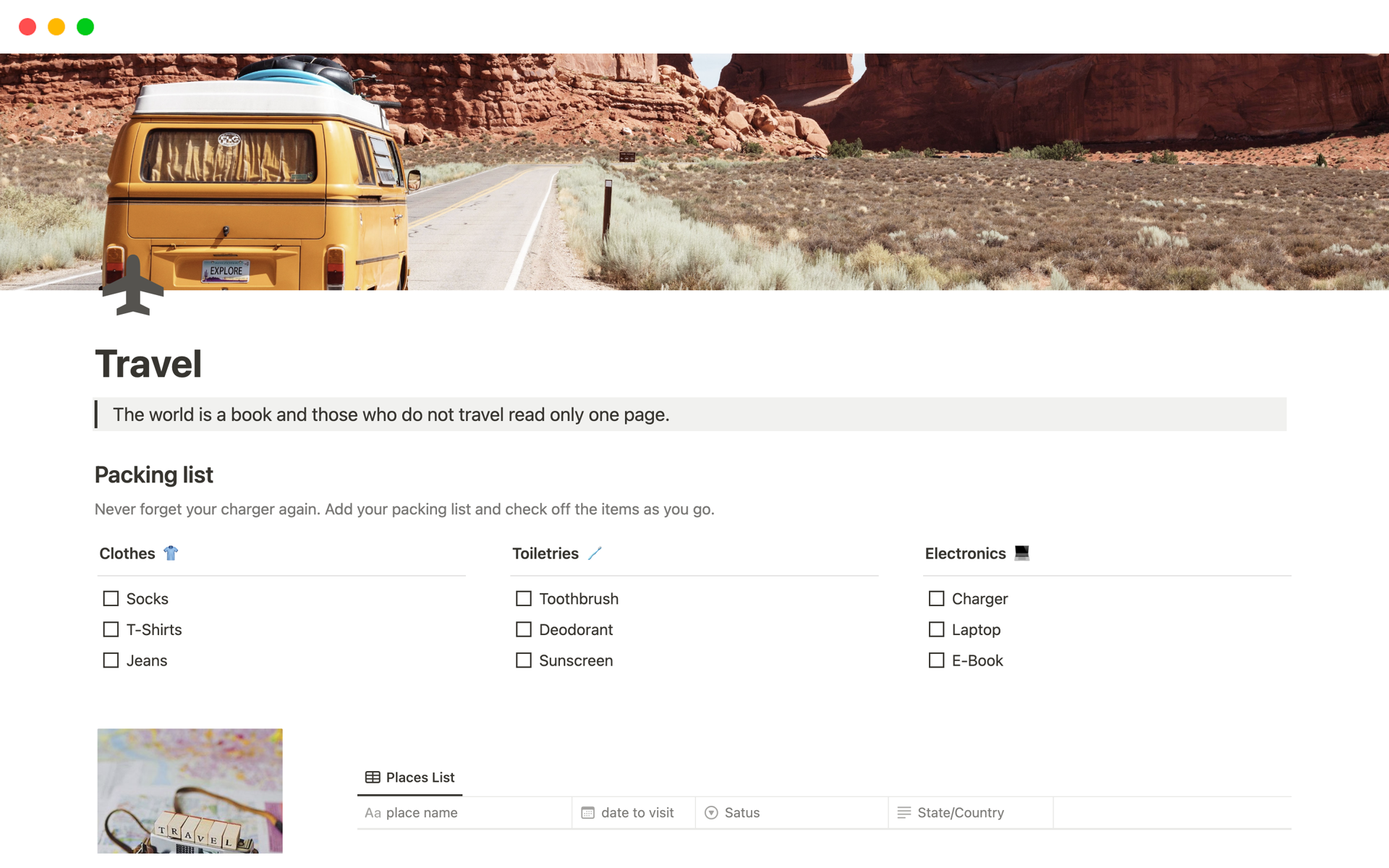
Task: Check off the Sunscreen item
Action: click(x=524, y=660)
